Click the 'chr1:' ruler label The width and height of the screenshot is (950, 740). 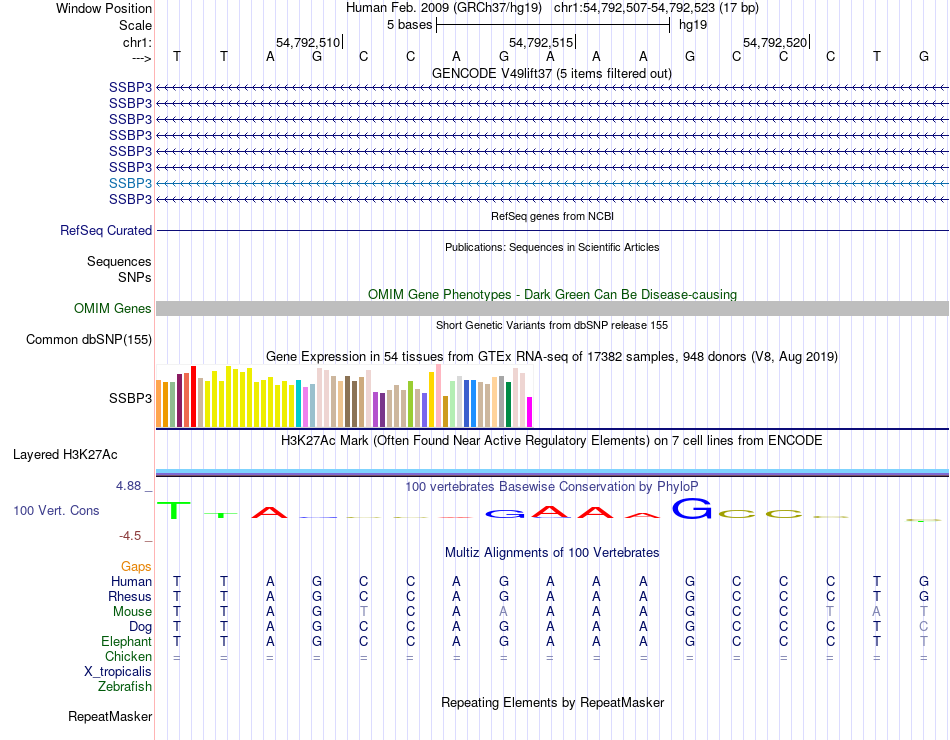pos(137,42)
